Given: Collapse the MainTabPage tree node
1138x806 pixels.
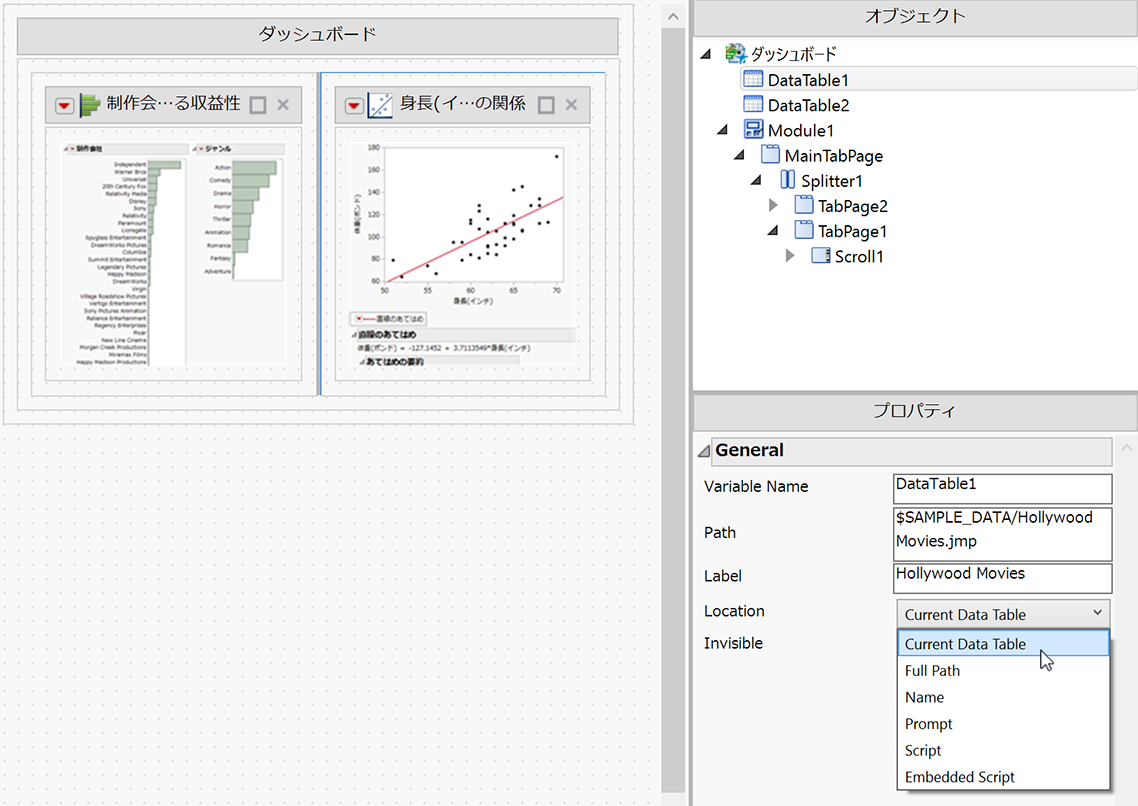Looking at the screenshot, I should pyautogui.click(x=739, y=155).
